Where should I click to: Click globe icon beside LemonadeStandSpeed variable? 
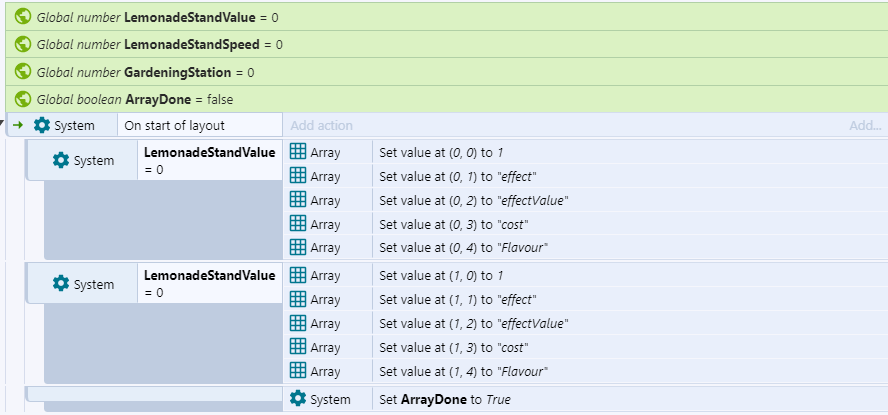pyautogui.click(x=24, y=45)
